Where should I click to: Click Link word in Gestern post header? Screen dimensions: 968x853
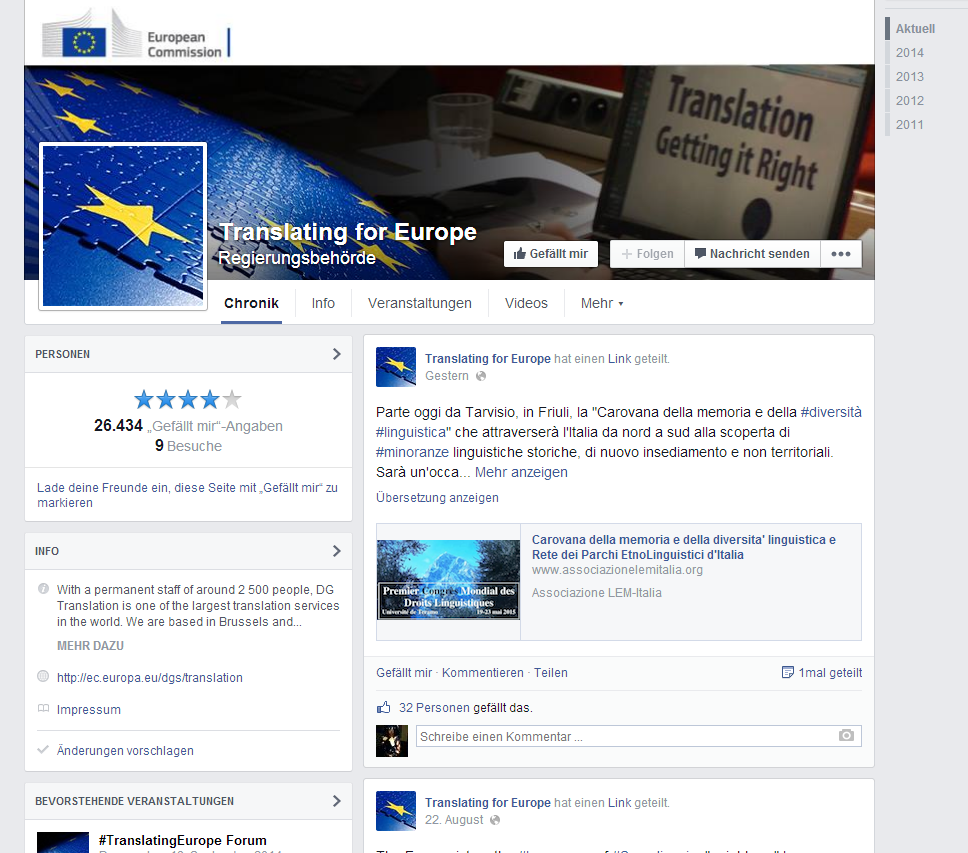click(x=619, y=359)
